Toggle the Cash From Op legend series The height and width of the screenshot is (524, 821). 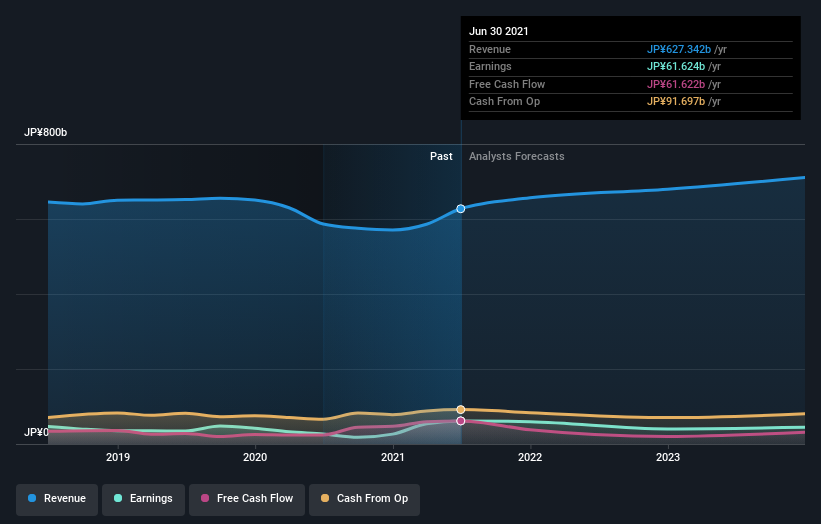click(x=364, y=499)
